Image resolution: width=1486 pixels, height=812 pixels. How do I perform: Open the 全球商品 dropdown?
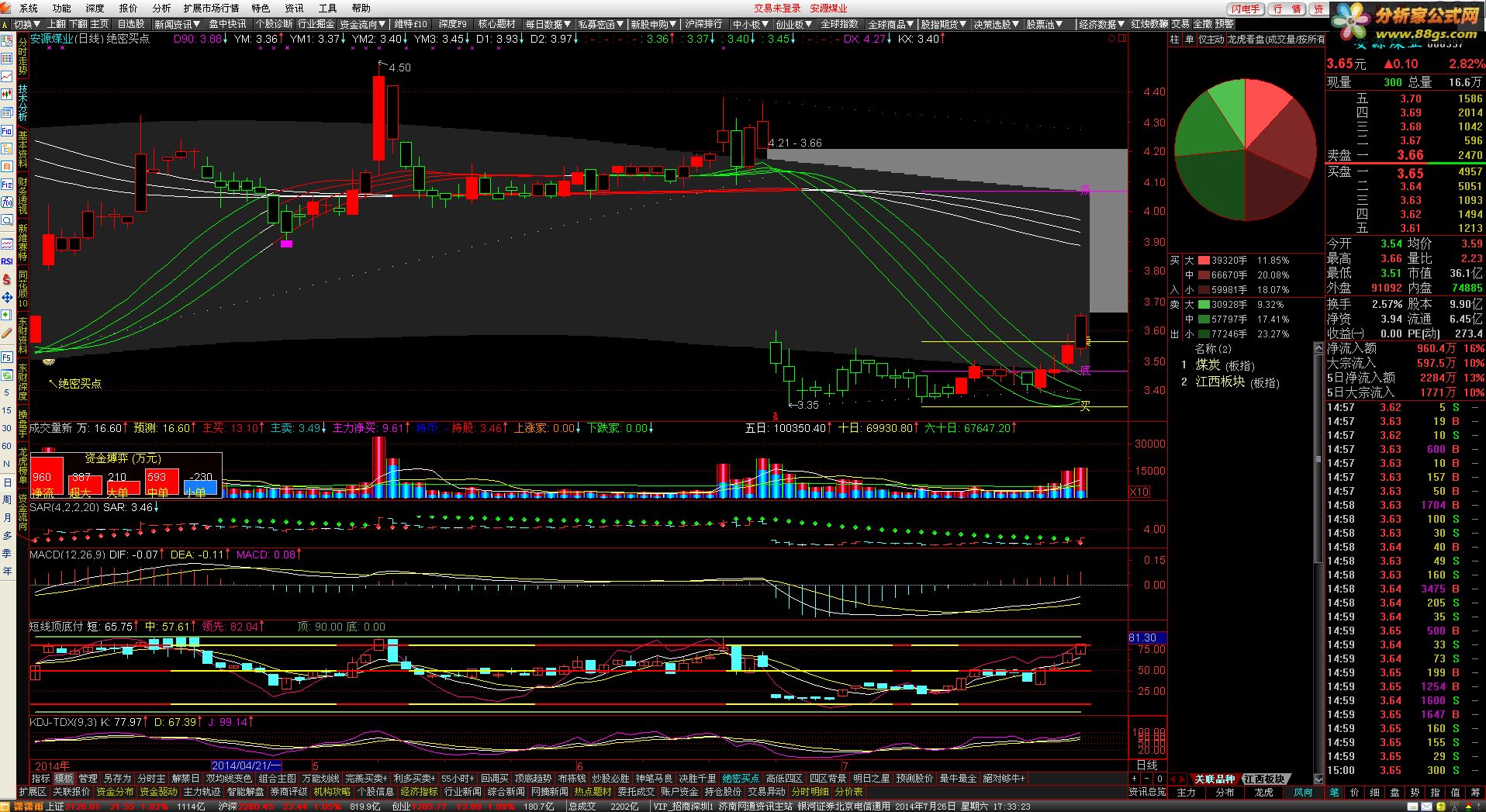point(891,24)
